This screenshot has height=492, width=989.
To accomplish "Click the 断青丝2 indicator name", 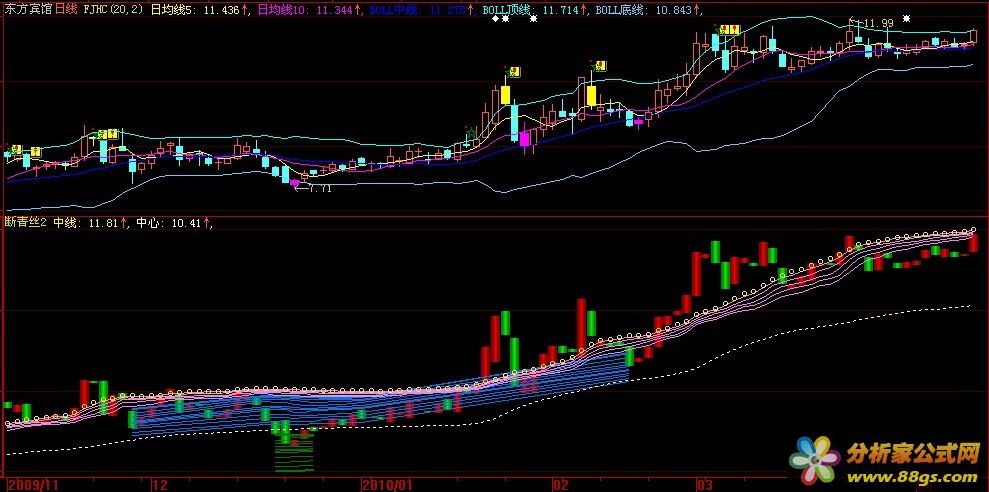I will [x=25, y=223].
